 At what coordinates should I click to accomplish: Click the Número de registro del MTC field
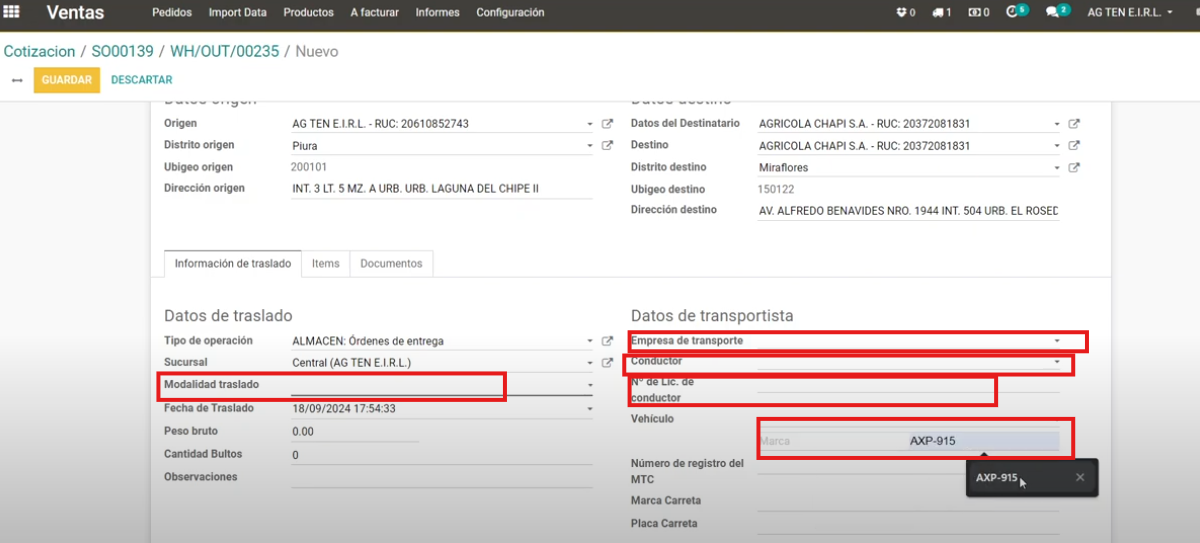[x=908, y=465]
